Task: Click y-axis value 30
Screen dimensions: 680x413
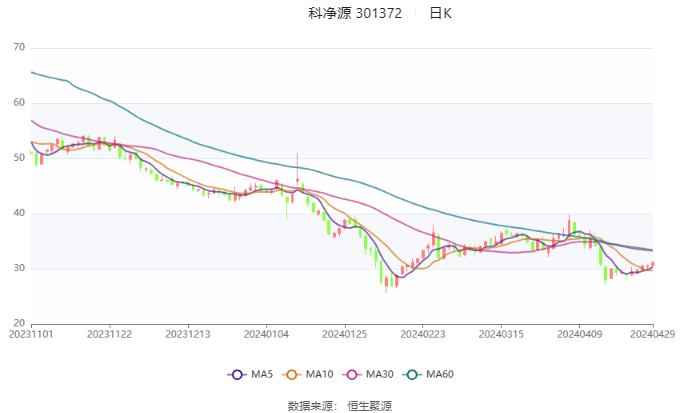Action: pos(19,268)
